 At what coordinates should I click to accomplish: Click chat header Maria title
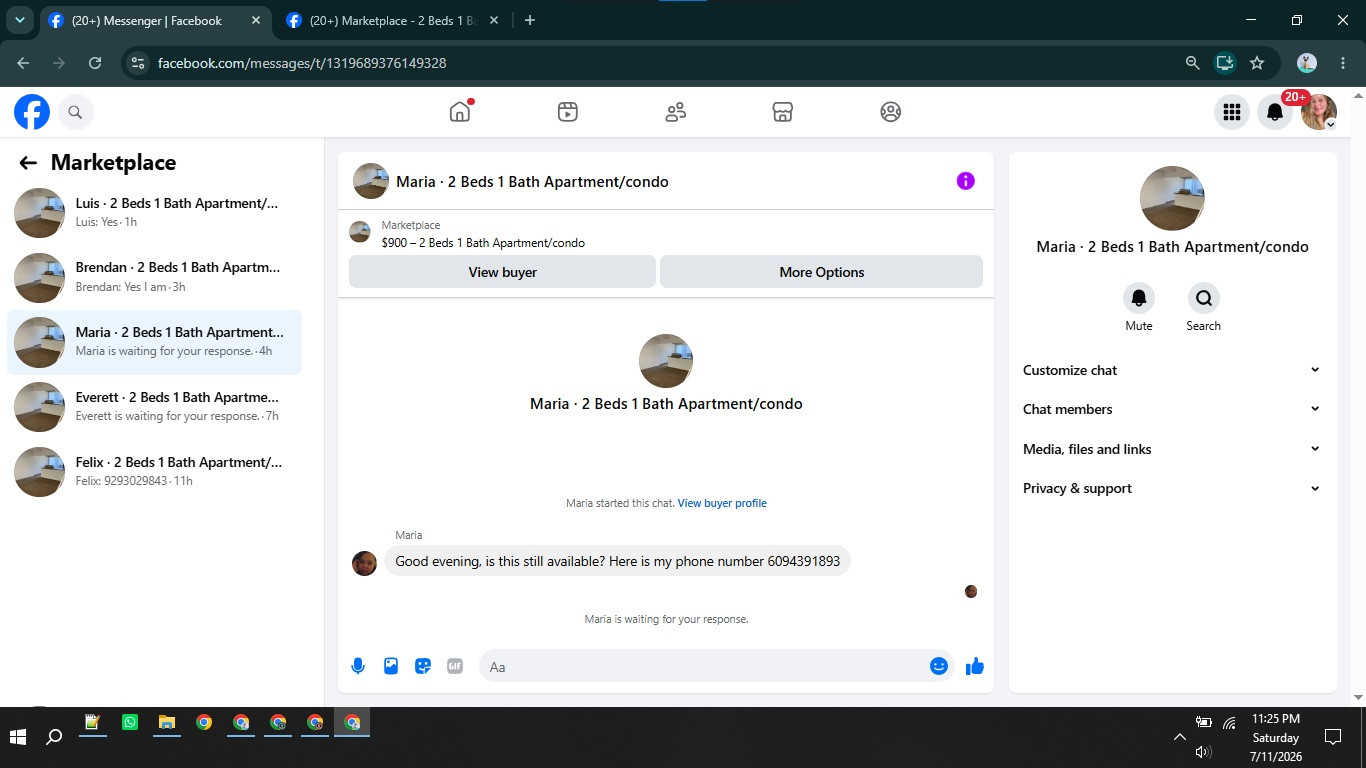532,182
